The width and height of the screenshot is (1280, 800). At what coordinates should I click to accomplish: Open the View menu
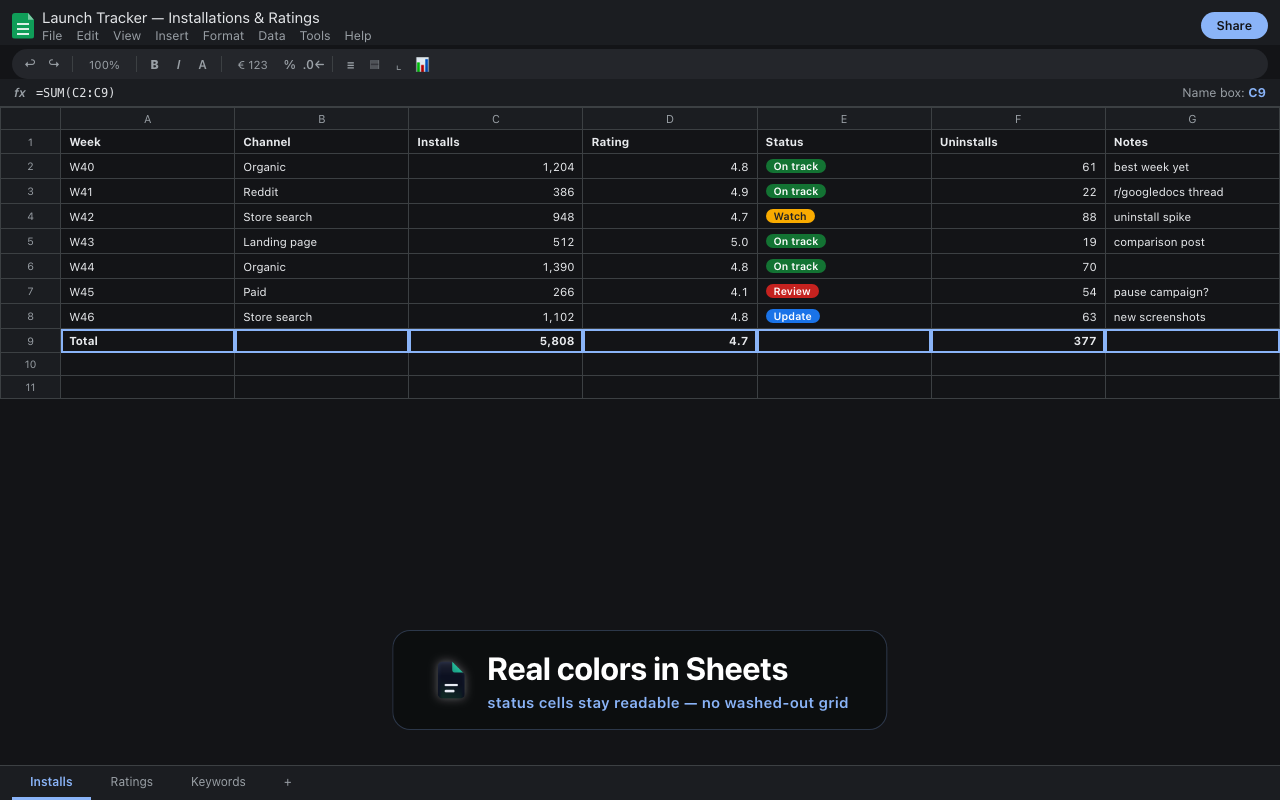127,36
